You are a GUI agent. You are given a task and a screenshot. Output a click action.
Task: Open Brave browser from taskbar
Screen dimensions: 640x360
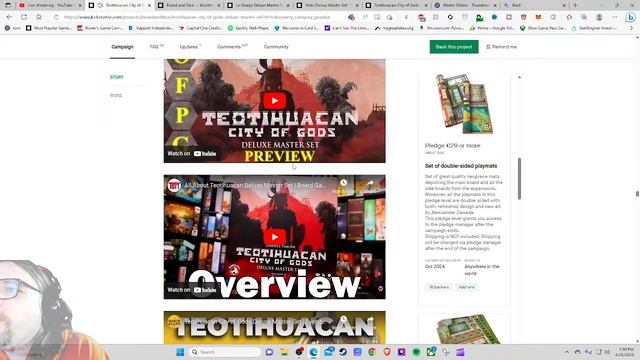pos(387,352)
